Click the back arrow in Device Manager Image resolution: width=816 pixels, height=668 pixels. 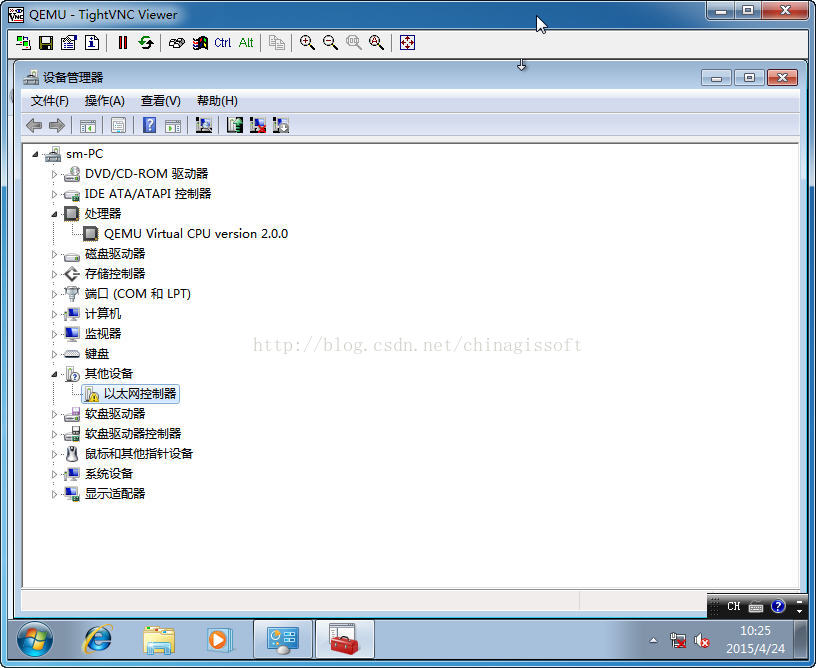(x=34, y=125)
